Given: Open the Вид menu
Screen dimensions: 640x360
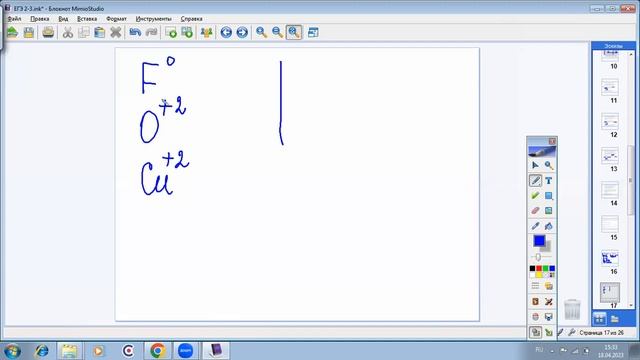Looking at the screenshot, I should 63,19.
